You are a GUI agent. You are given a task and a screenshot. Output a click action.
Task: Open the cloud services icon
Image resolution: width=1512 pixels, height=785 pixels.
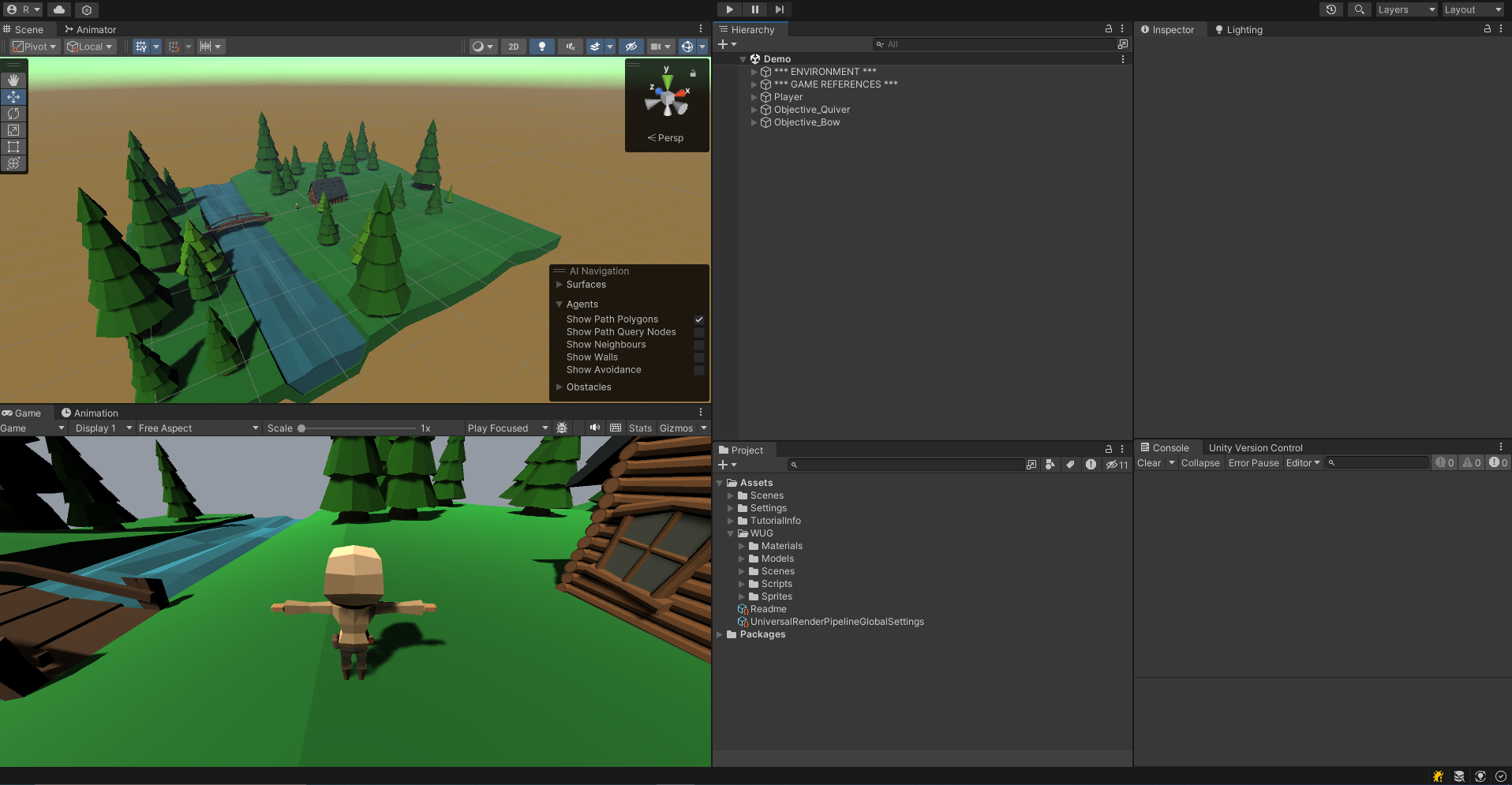(x=59, y=9)
